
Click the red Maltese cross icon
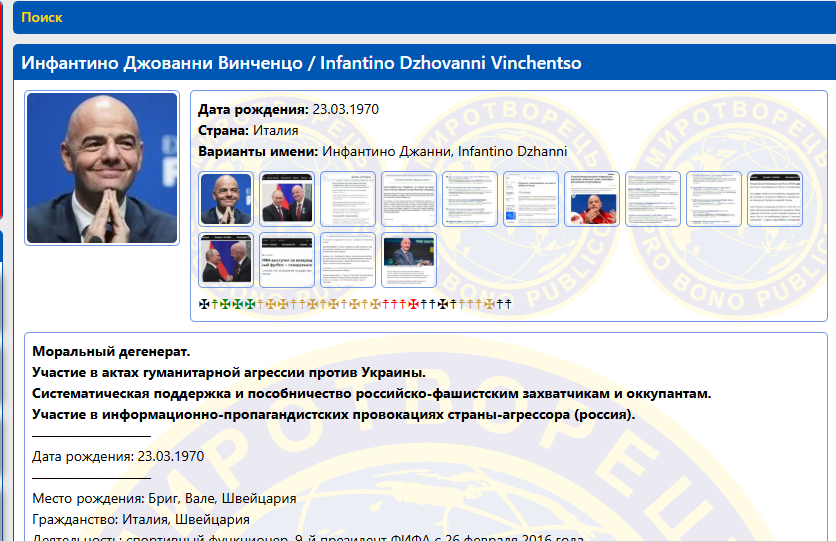click(413, 304)
